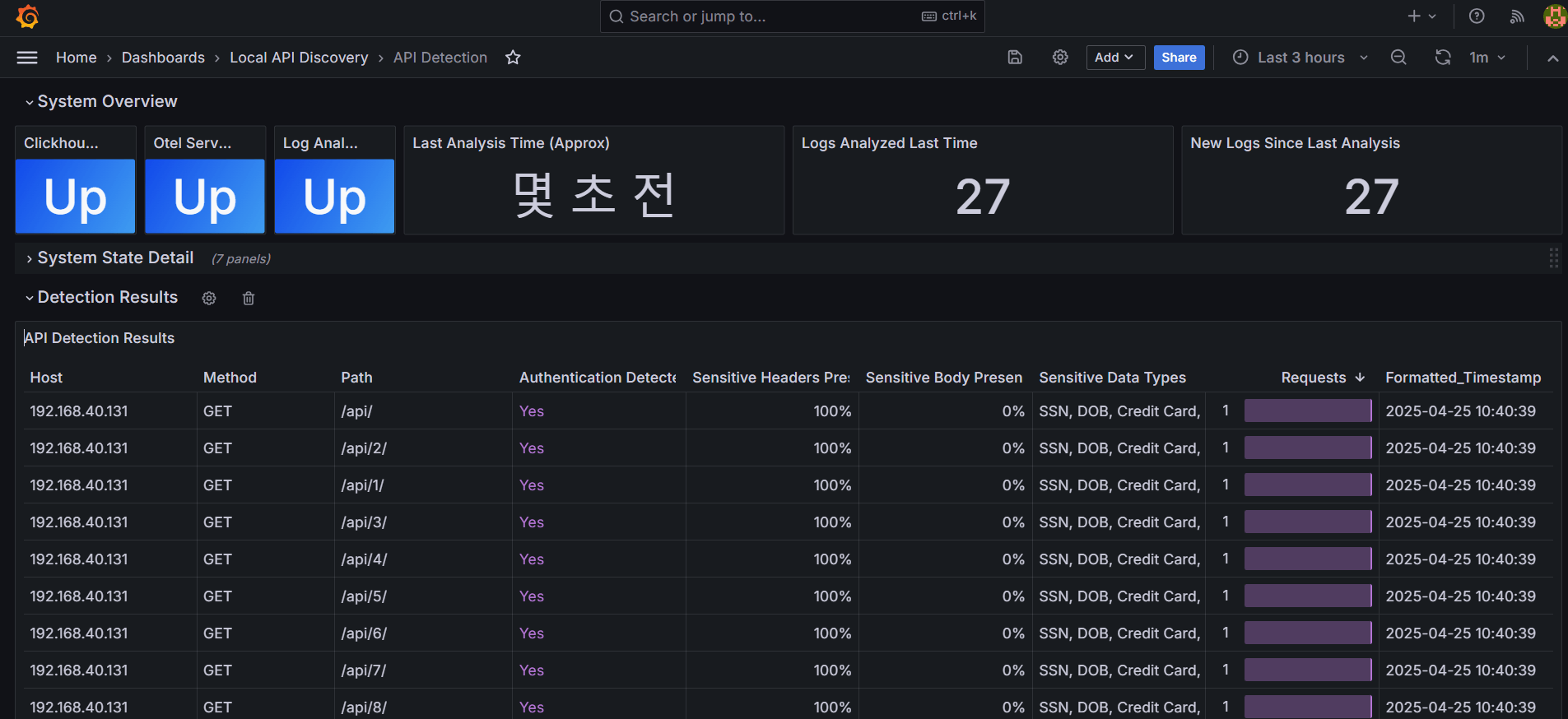
Task: Open the Detection Results row options gear
Action: (209, 299)
